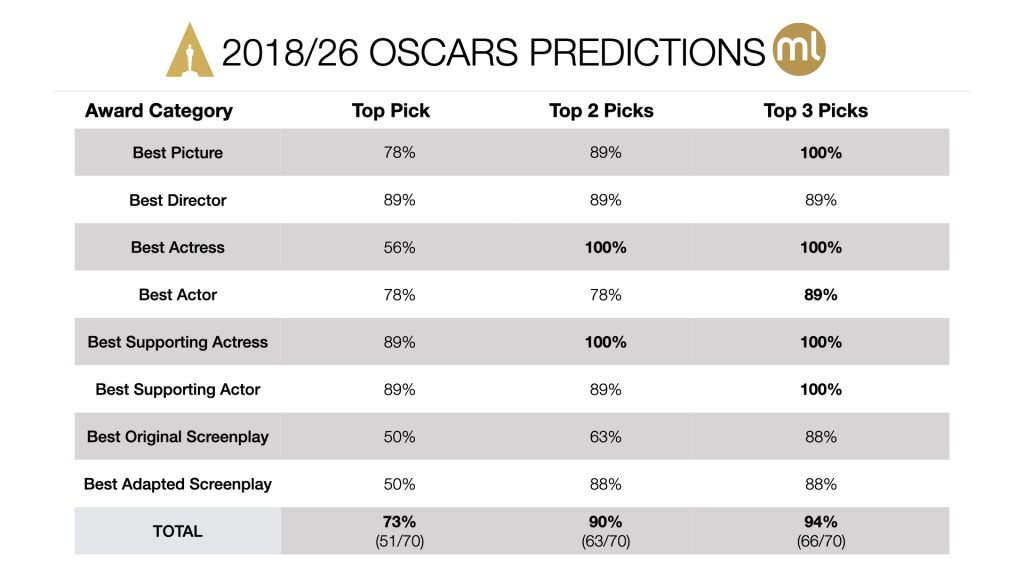Select the Best Picture row label
Viewport: 1024px width, 576px height.
178,153
